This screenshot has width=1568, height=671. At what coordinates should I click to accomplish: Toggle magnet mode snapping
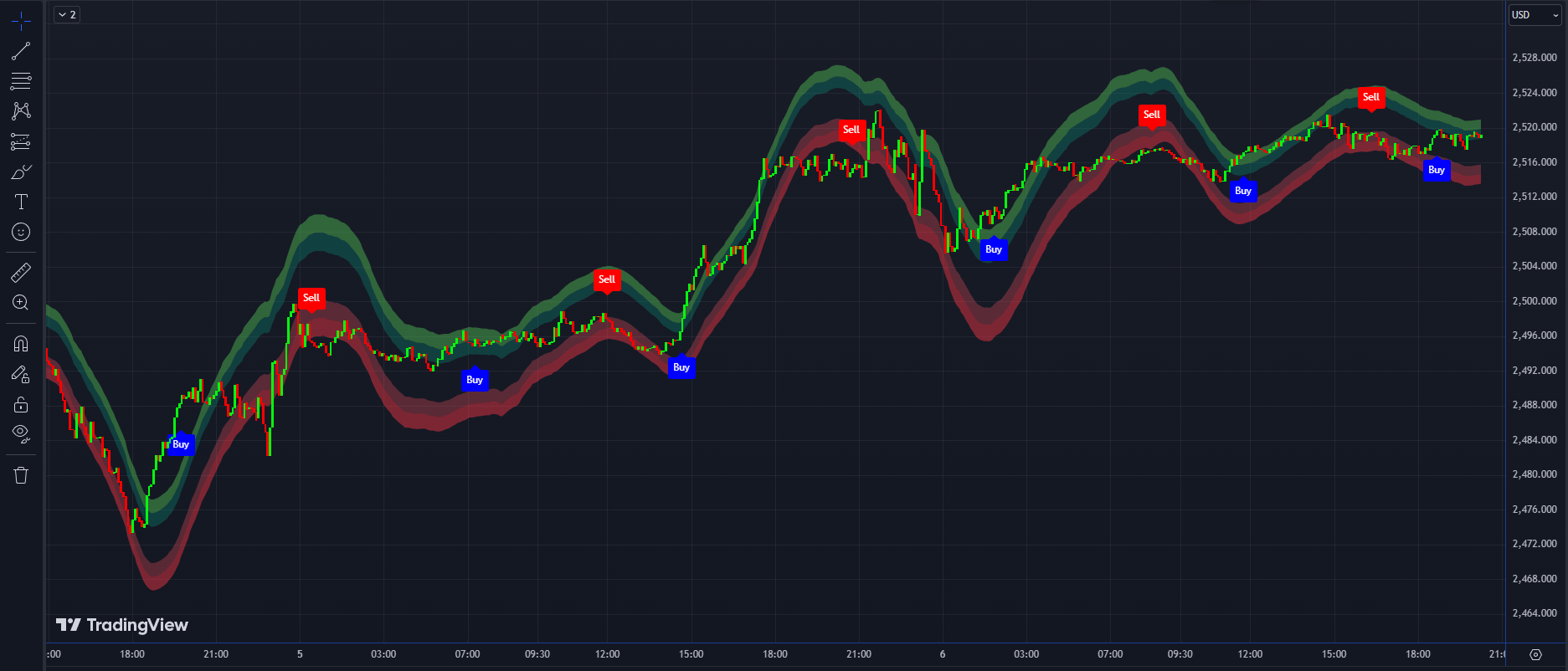pyautogui.click(x=21, y=343)
